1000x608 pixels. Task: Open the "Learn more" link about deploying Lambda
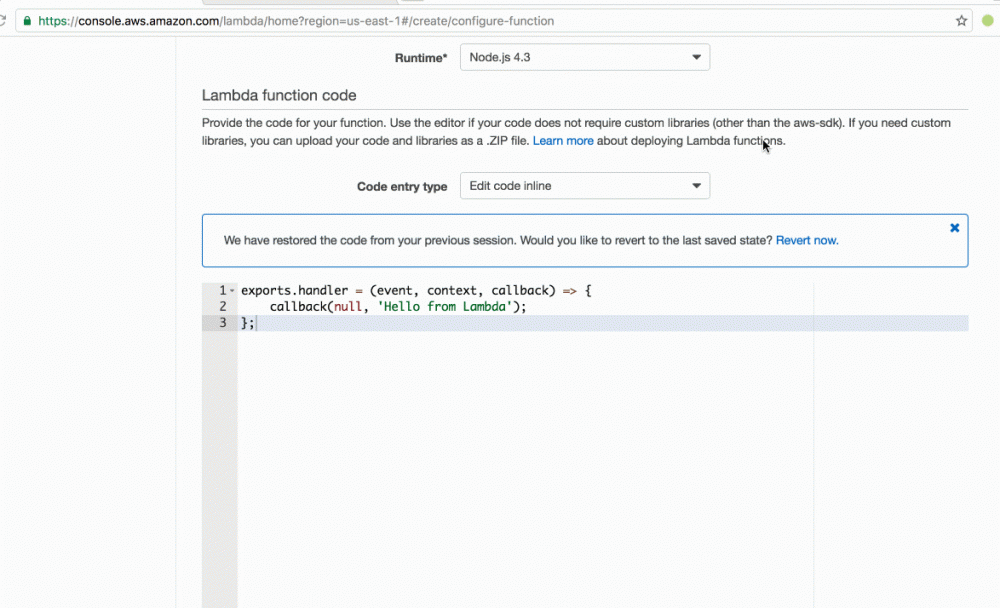[563, 141]
